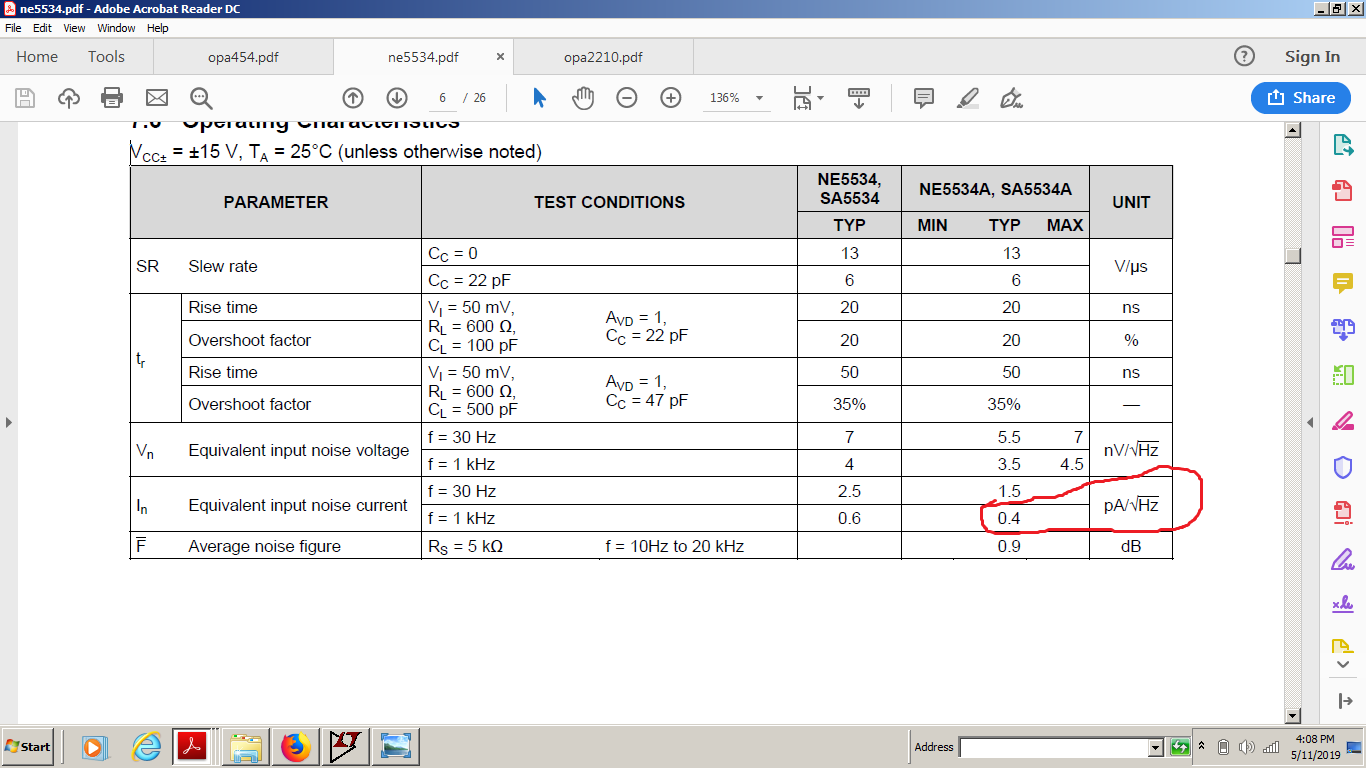Collapse right tools pane with arrow
This screenshot has height=768, width=1366.
tap(1343, 702)
